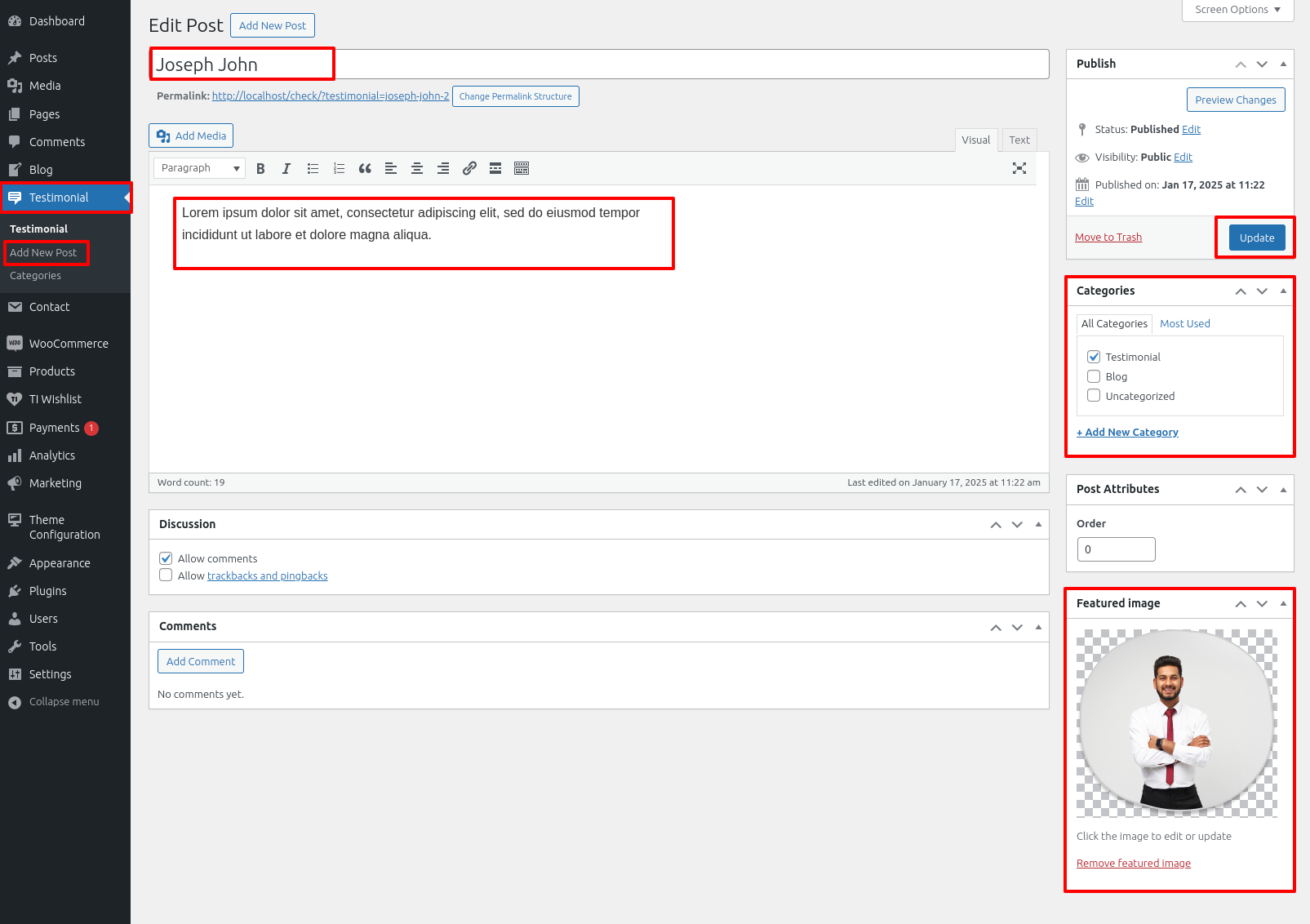Apply italic formatting in editor toolbar
This screenshot has height=924, width=1310.
(x=286, y=168)
